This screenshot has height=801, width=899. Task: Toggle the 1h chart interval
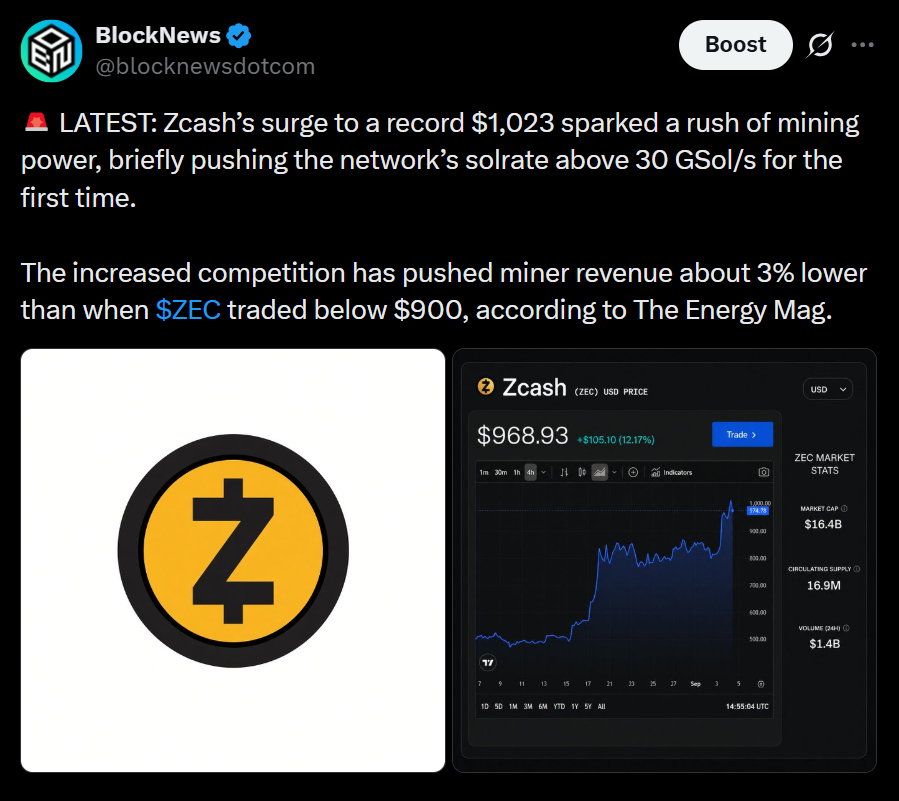click(517, 472)
